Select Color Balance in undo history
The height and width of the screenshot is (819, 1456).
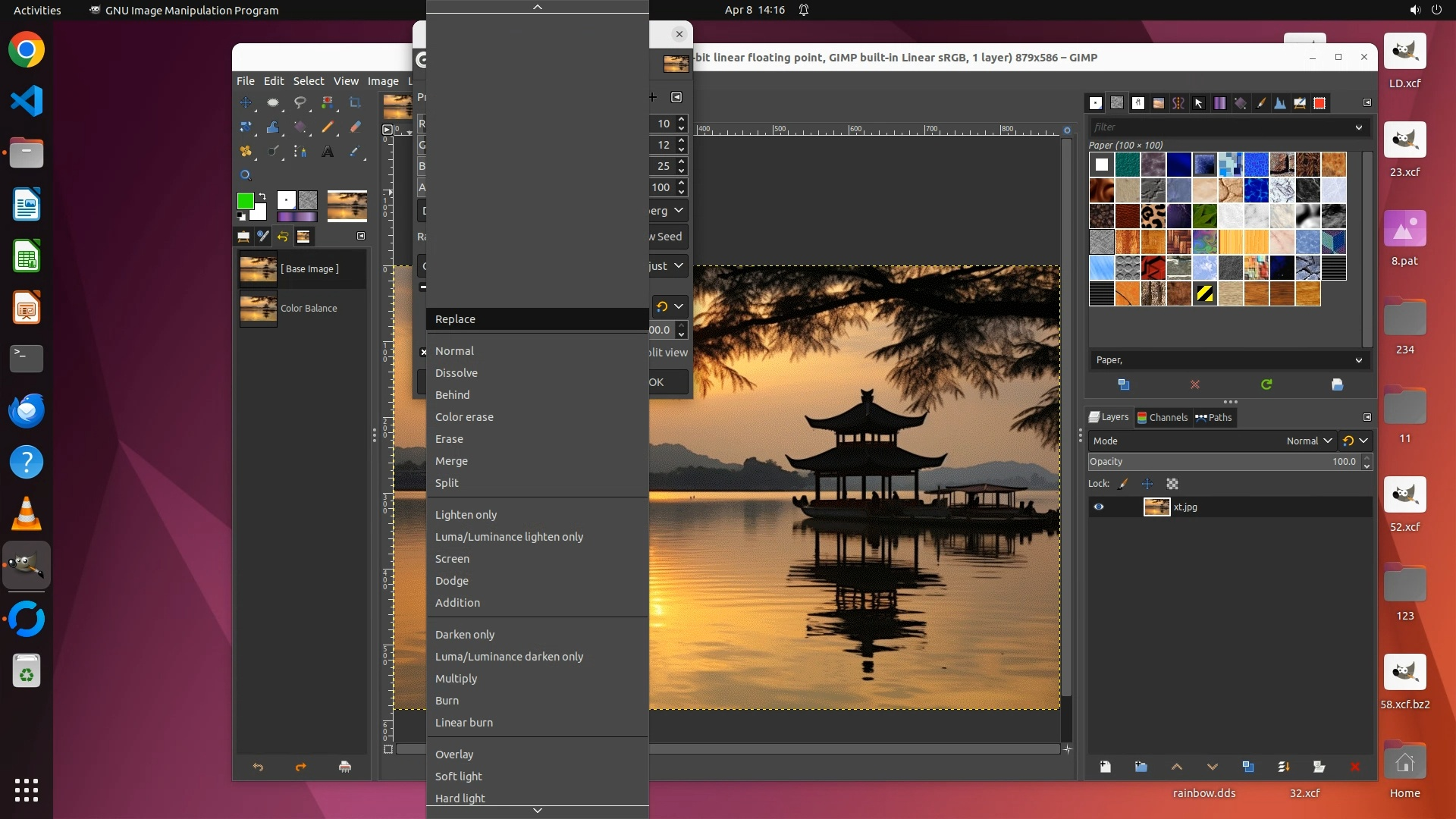tap(308, 308)
